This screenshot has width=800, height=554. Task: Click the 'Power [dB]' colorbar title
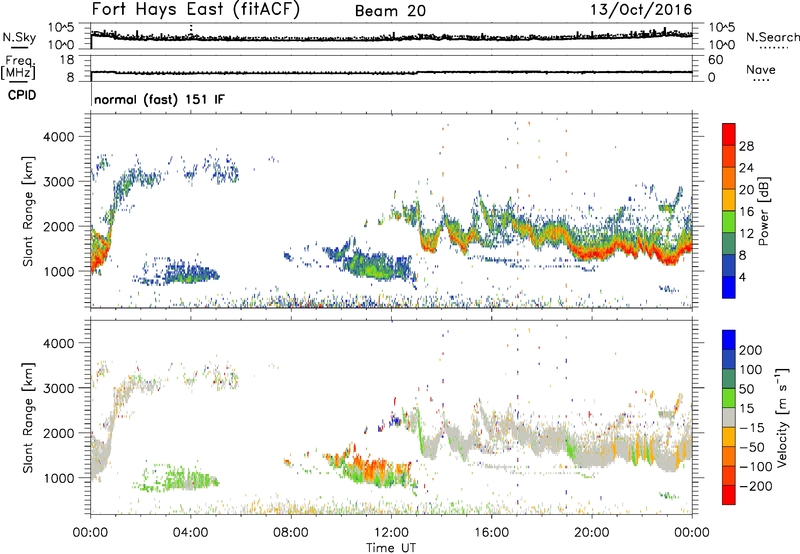763,211
